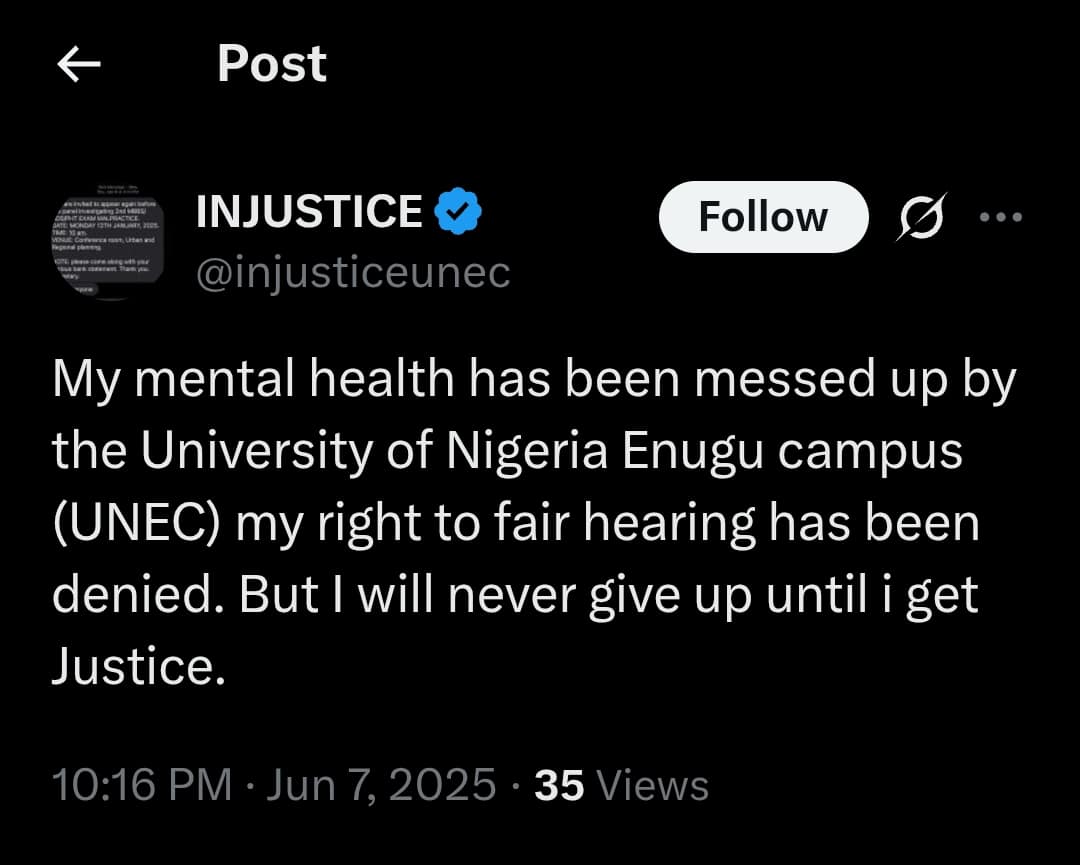1080x865 pixels.
Task: Click the word Views
Action: coord(651,786)
